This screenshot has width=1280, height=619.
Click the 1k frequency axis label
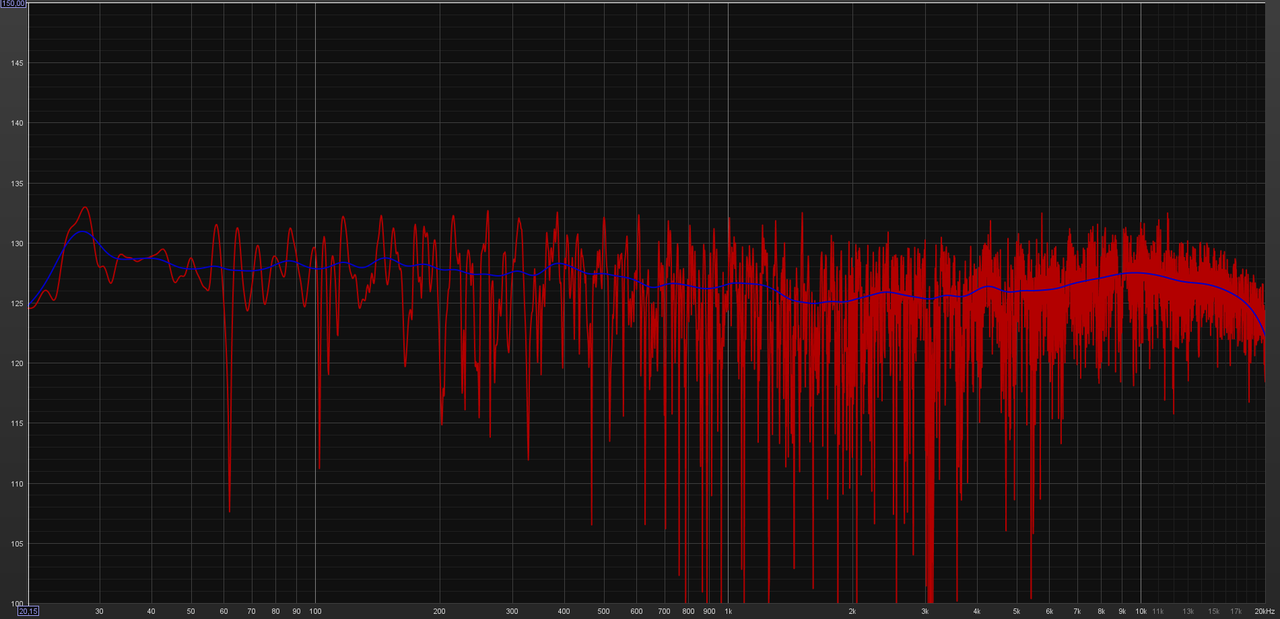[x=728, y=611]
